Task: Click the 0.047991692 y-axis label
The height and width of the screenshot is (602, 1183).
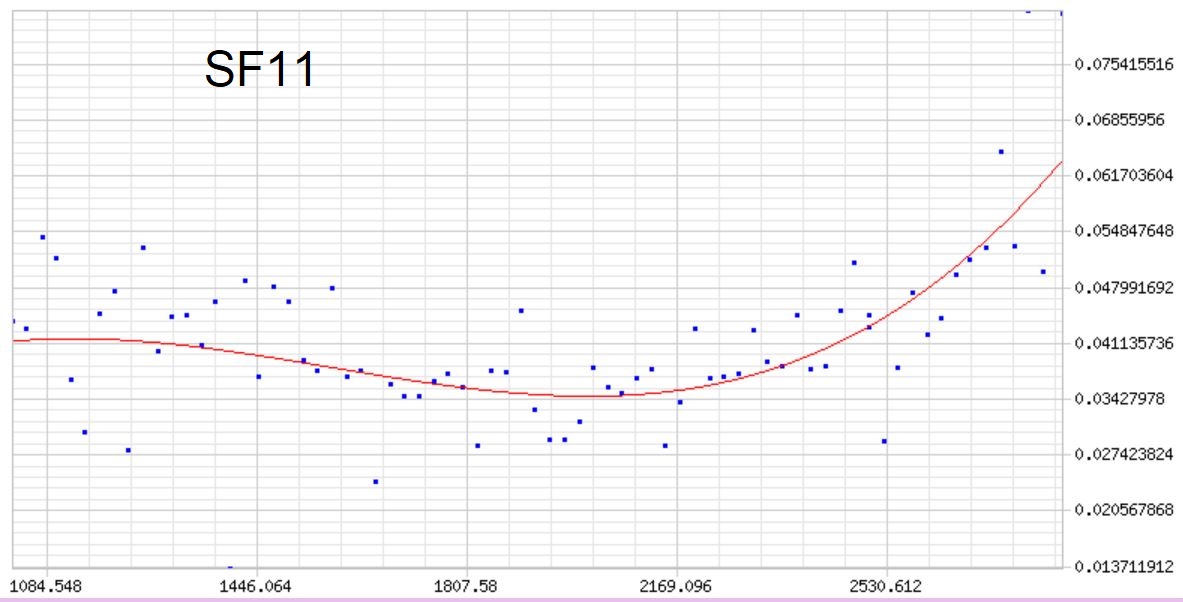Action: (x=1123, y=288)
